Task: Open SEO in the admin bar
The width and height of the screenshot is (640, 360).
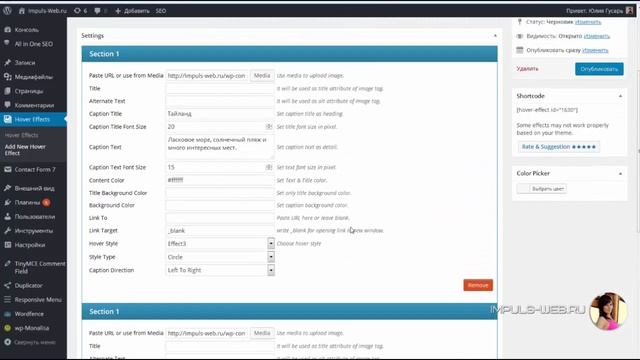Action: click(x=160, y=11)
